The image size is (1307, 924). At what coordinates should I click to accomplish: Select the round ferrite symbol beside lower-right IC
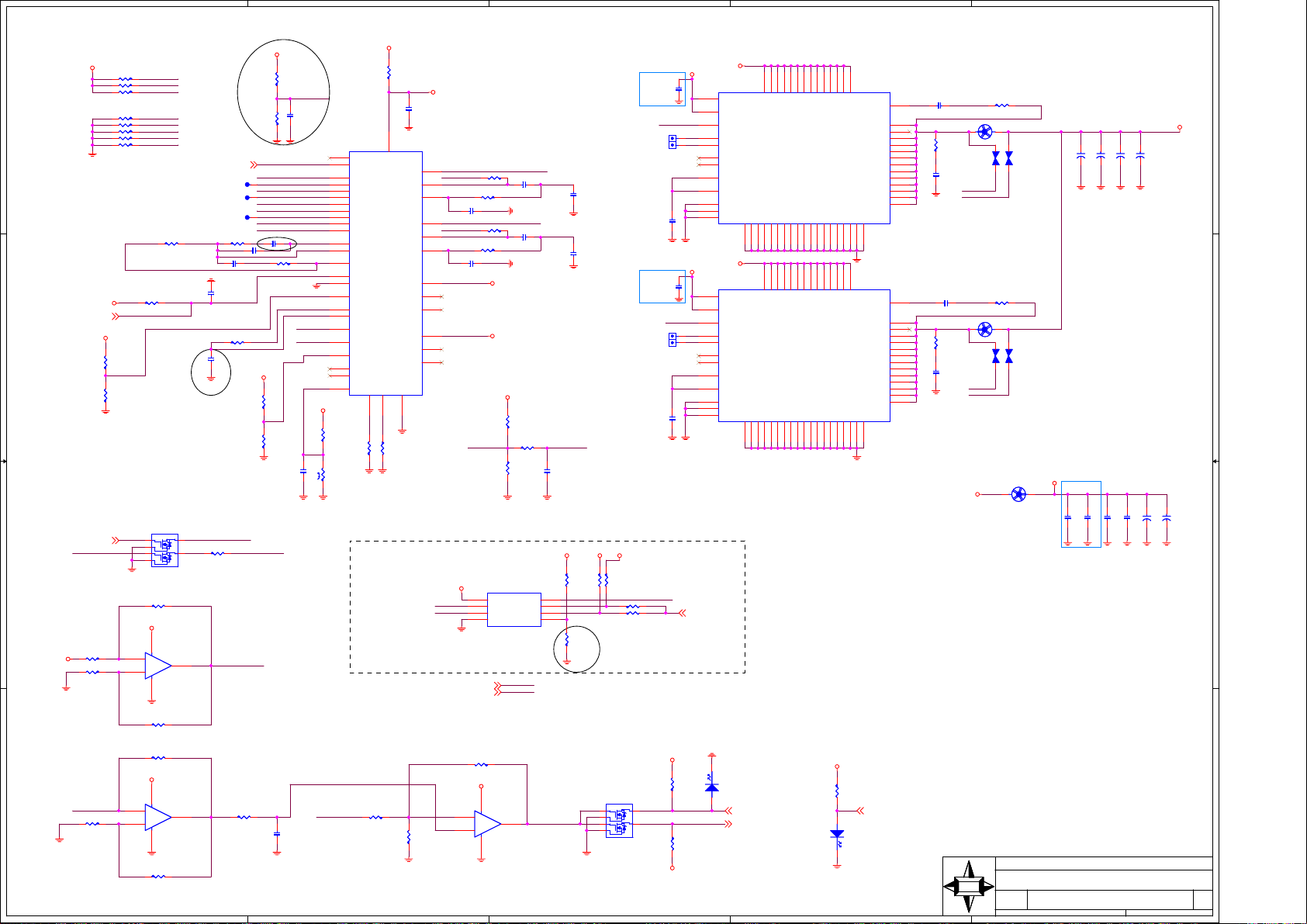point(985,330)
